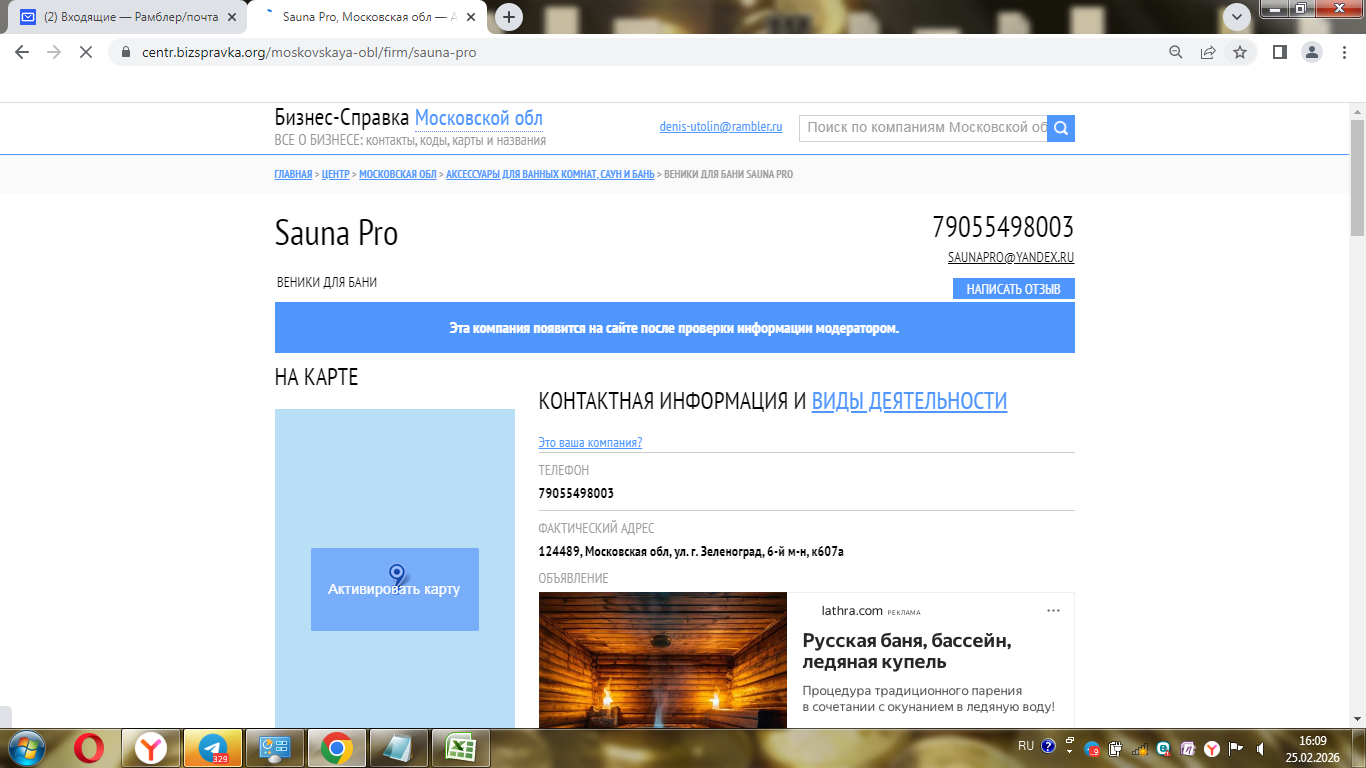Email SAUNAPRO@YANDEX.RU

tap(1011, 257)
